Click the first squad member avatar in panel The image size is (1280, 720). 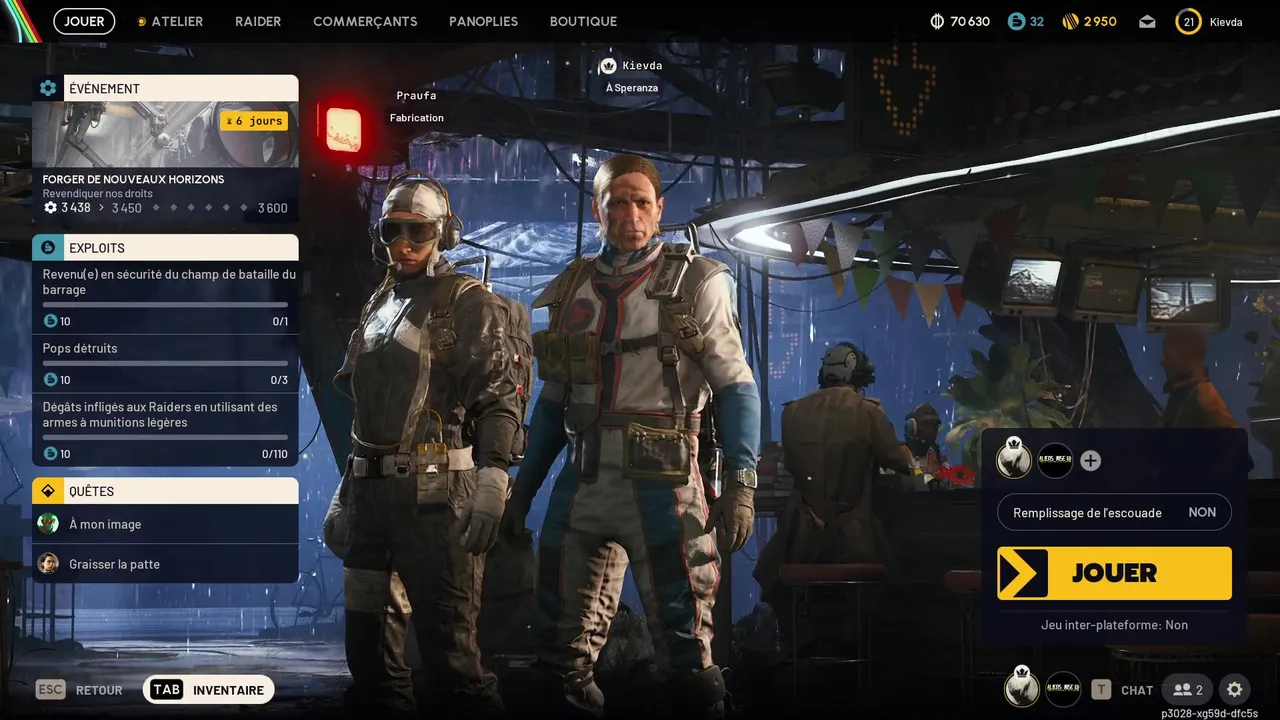pos(1014,460)
